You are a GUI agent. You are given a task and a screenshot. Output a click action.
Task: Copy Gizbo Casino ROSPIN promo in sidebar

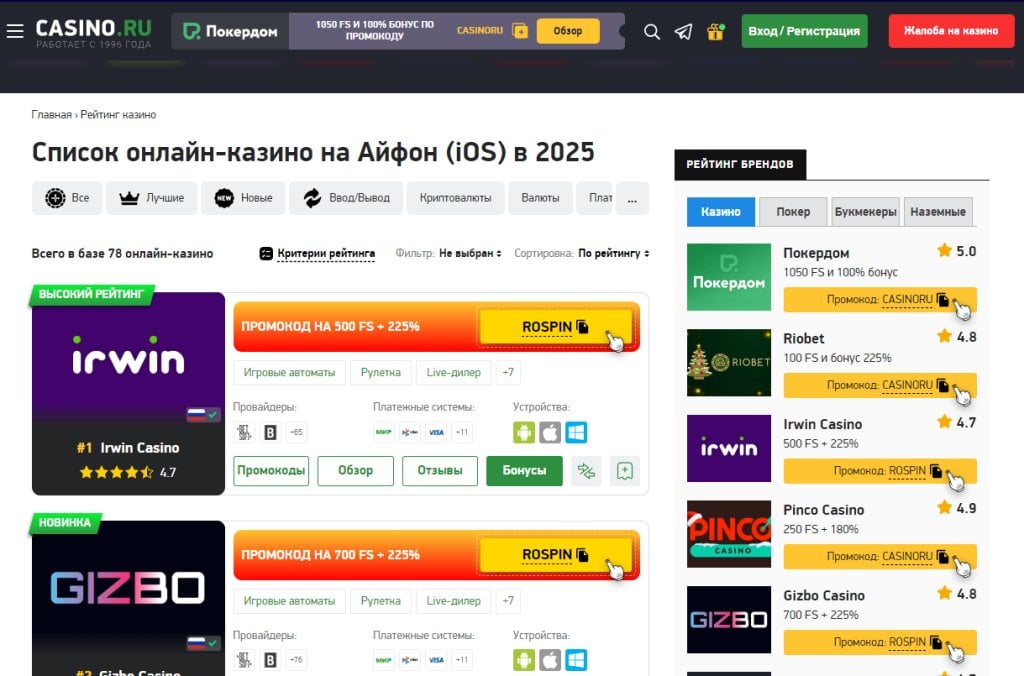coord(880,642)
